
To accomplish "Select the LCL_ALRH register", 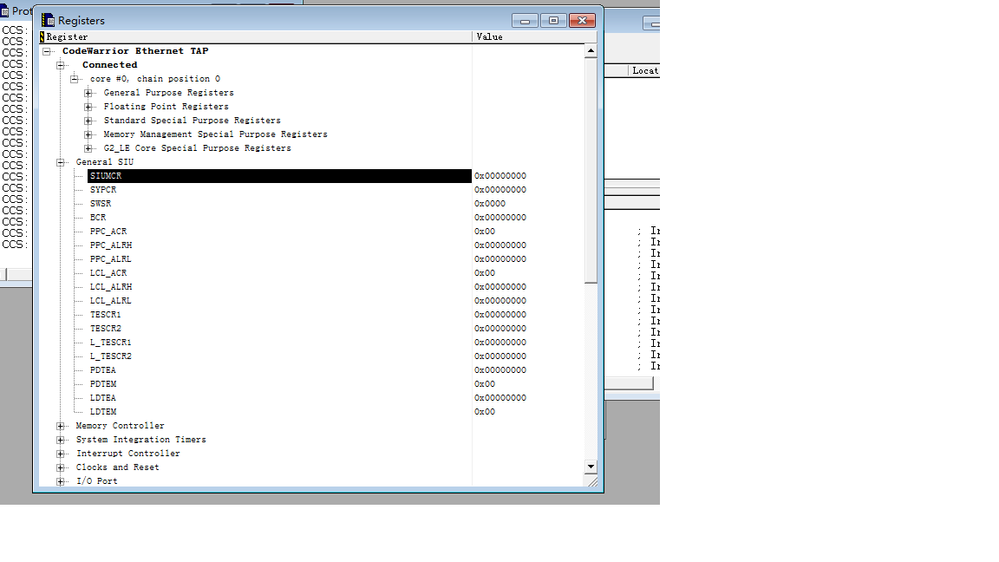I will point(111,287).
